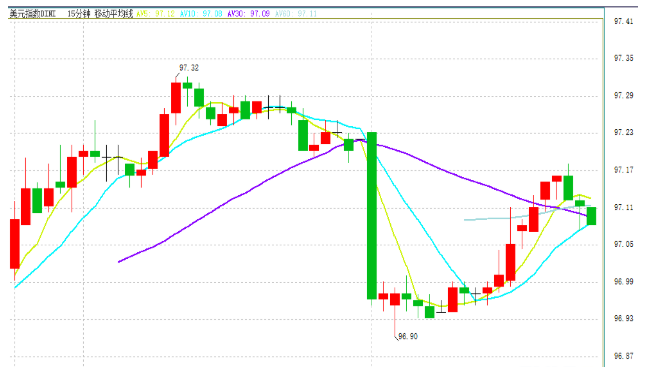This screenshot has height=367, width=646.
Task: Click the 97.32 high price marker
Action: (189, 68)
